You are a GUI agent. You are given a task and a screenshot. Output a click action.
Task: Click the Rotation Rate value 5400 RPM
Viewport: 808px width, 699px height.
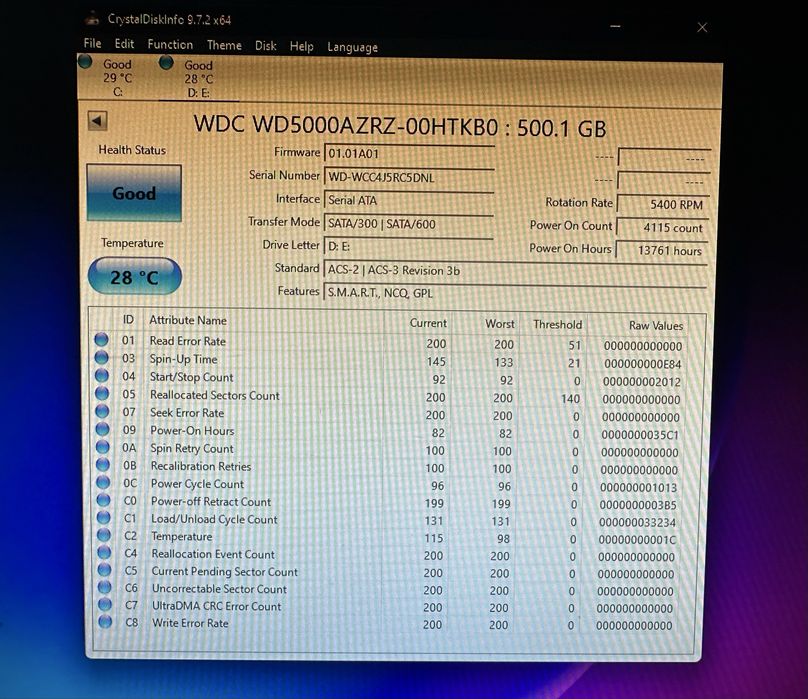tap(664, 204)
